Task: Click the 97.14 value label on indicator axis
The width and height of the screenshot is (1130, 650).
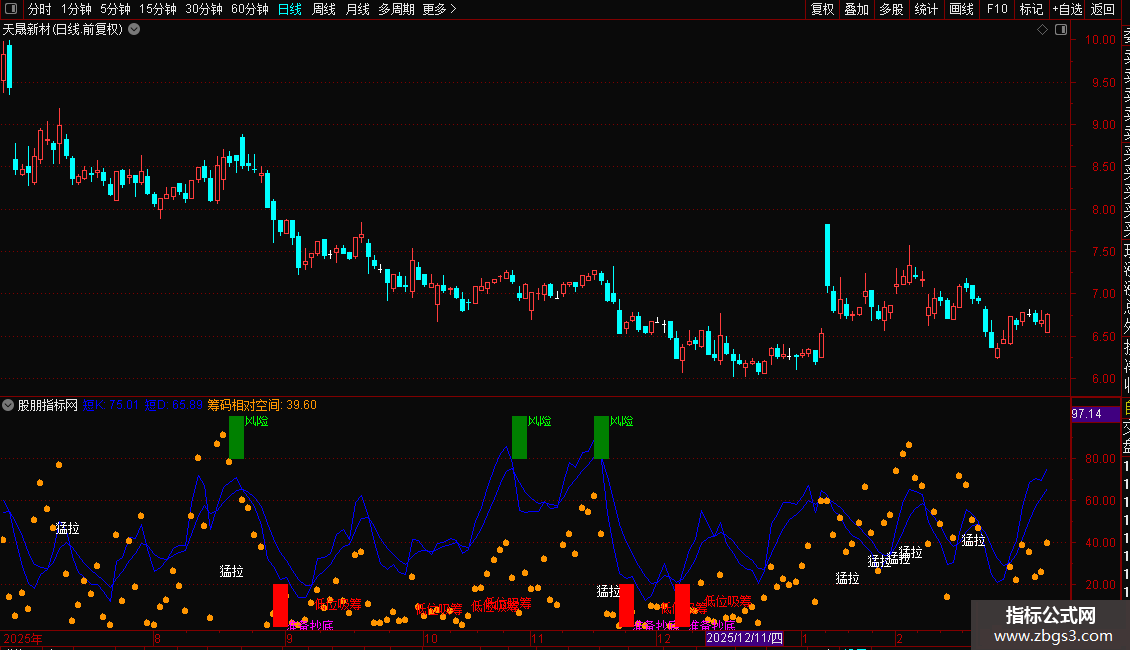Action: (x=1087, y=414)
